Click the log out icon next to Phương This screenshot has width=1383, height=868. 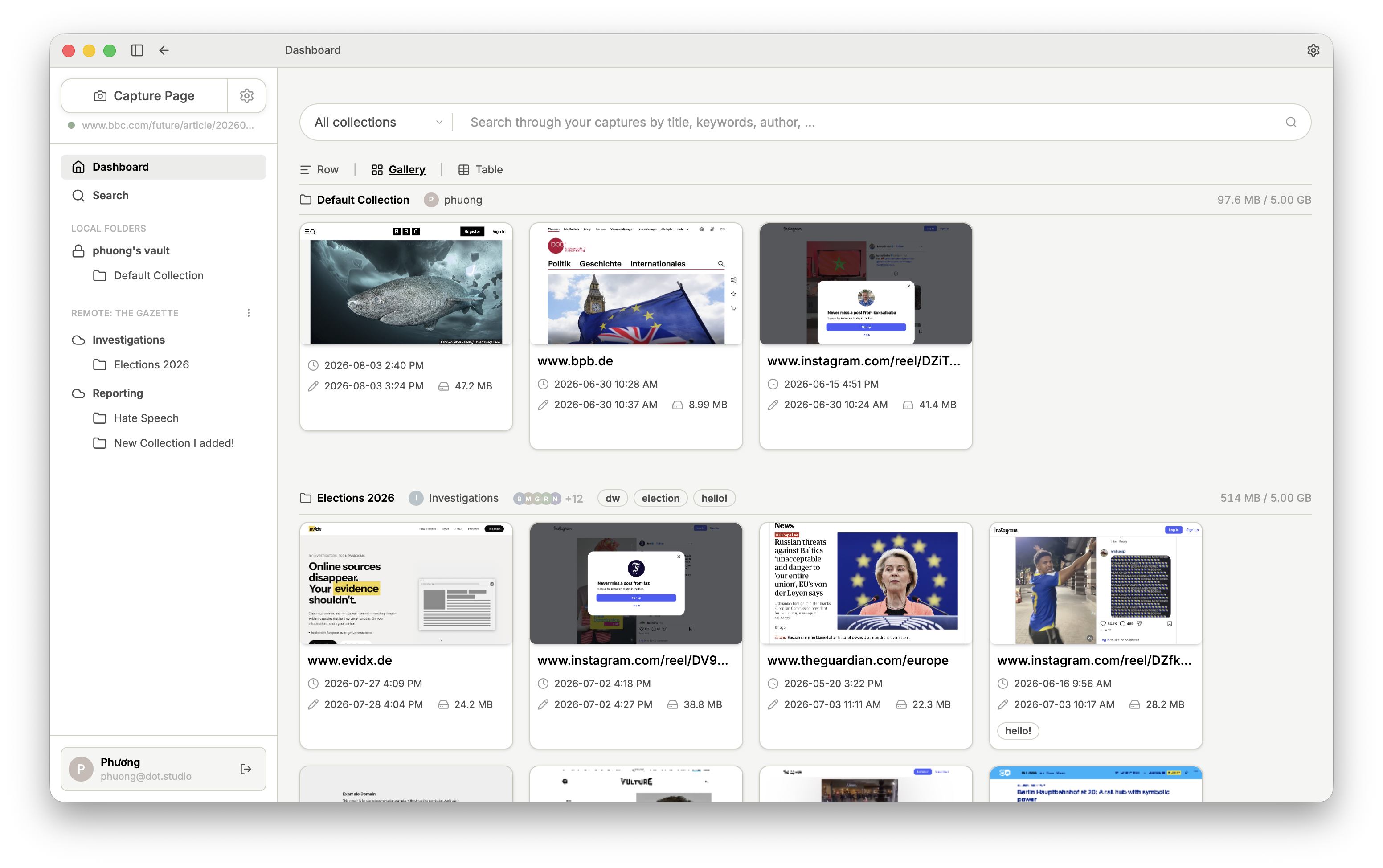click(246, 769)
